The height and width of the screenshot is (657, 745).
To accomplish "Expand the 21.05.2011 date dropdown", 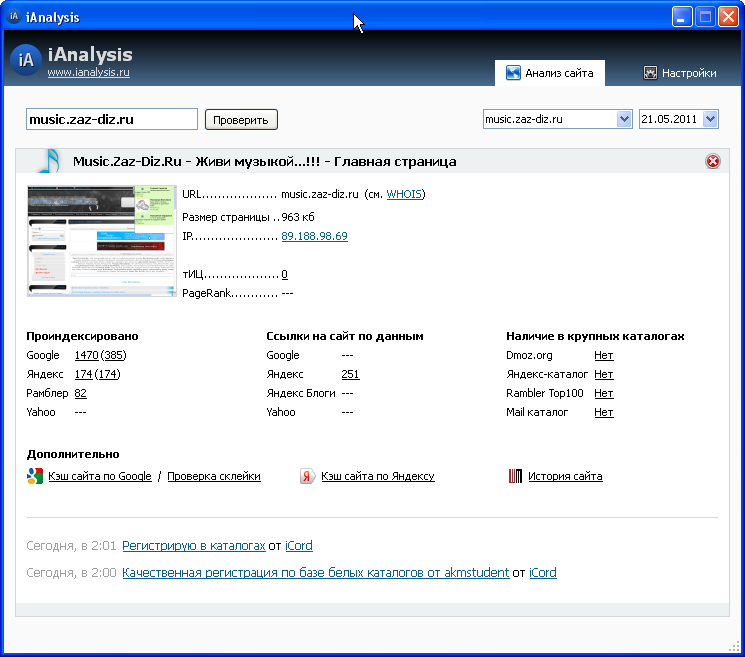I will click(x=710, y=119).
